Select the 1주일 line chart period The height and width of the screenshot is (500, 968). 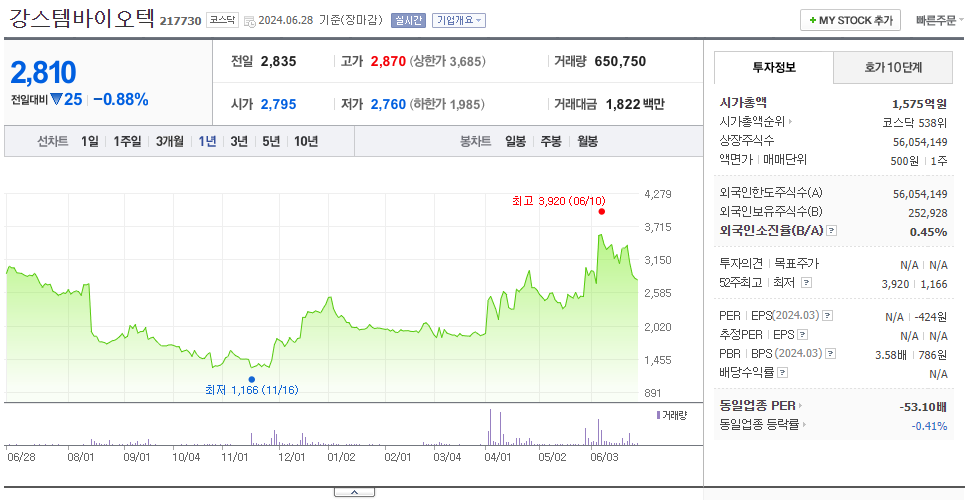pyautogui.click(x=127, y=141)
